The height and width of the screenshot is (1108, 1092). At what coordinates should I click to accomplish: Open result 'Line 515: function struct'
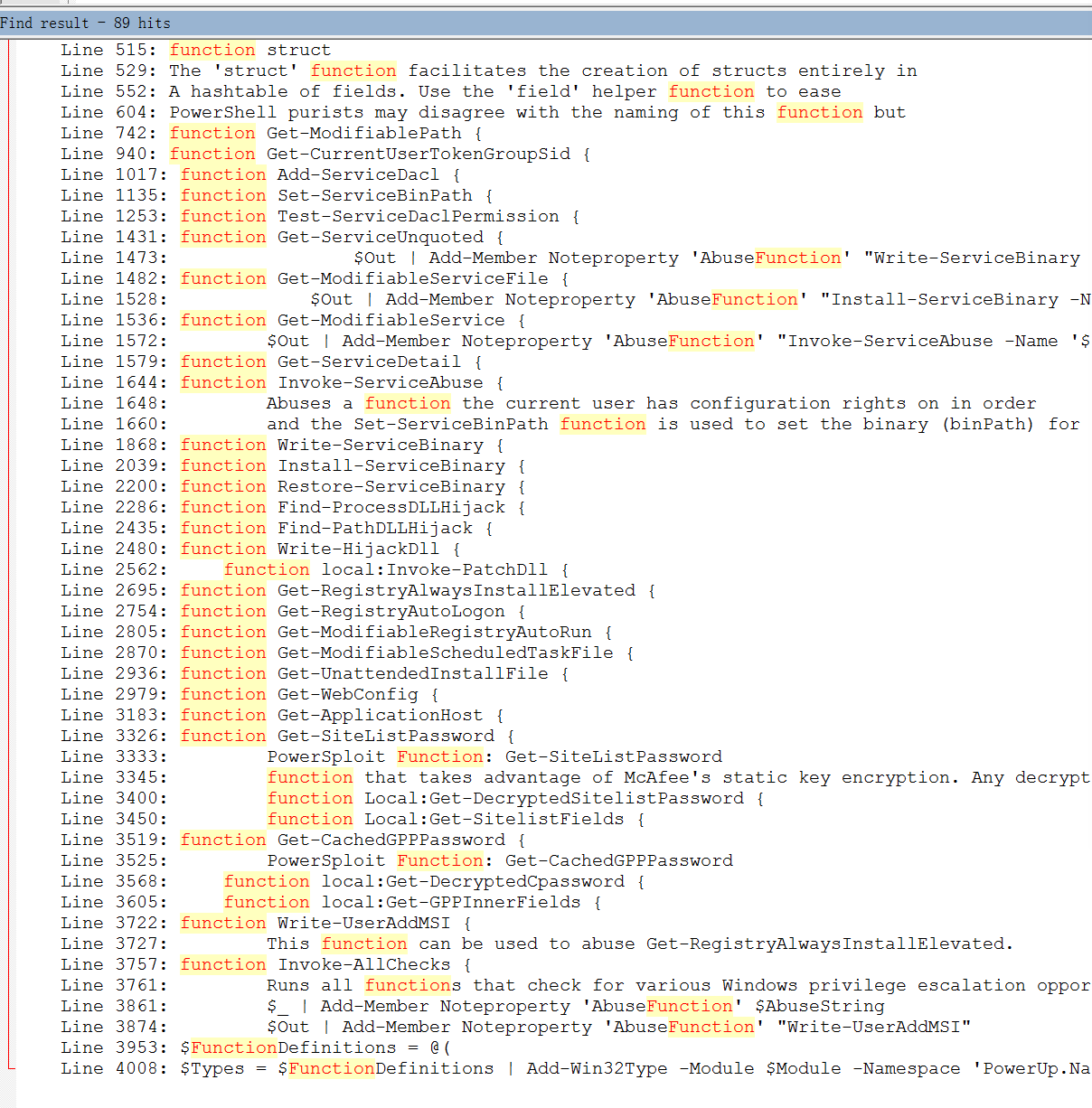click(x=195, y=50)
